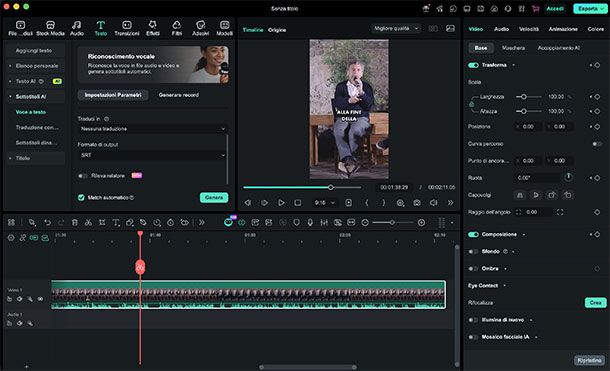Open the Migliore qualità dropdown
This screenshot has width=610, height=371.
point(396,28)
